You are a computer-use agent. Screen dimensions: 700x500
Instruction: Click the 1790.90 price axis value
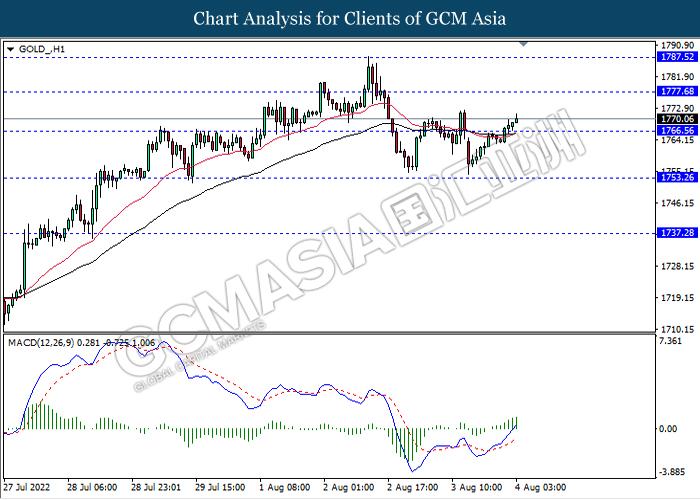point(677,46)
